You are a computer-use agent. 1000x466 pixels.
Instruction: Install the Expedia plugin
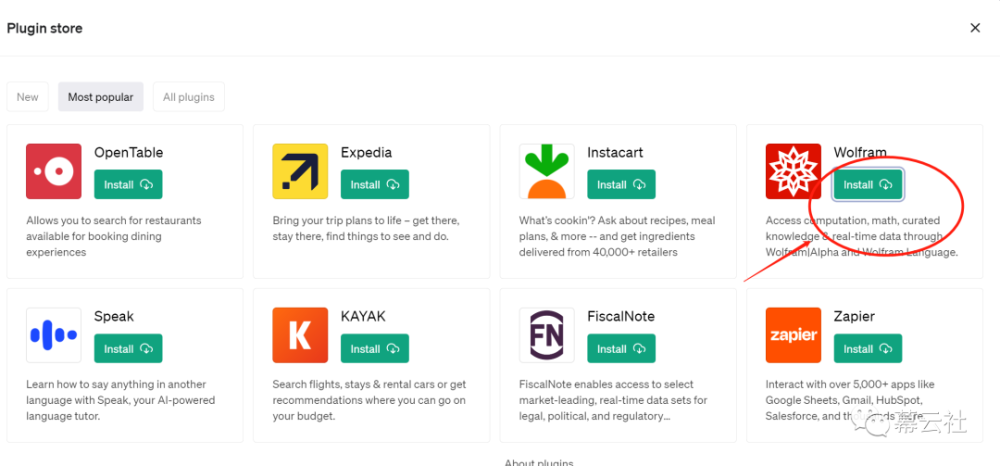[375, 185]
